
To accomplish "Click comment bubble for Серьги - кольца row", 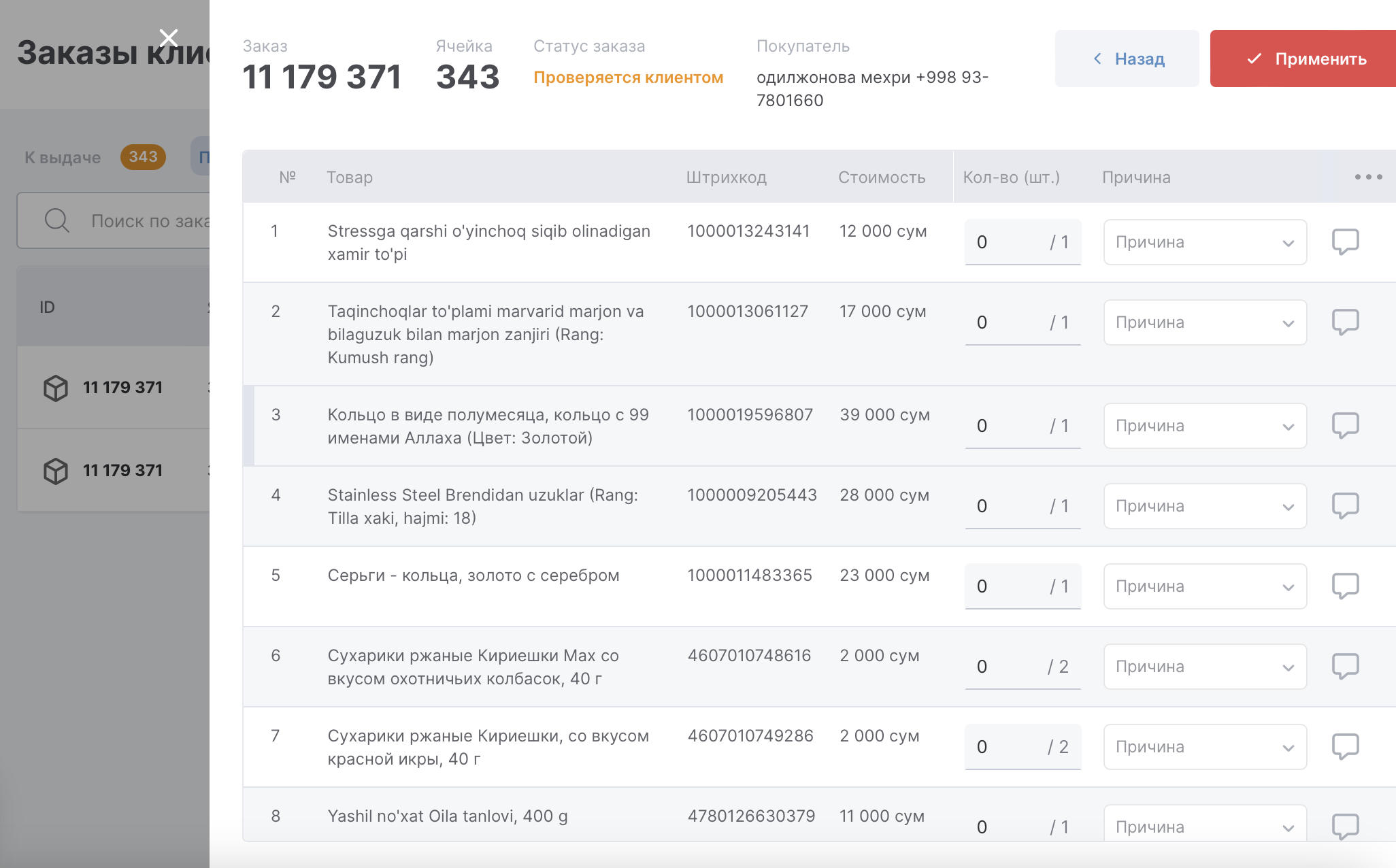I will [x=1344, y=586].
